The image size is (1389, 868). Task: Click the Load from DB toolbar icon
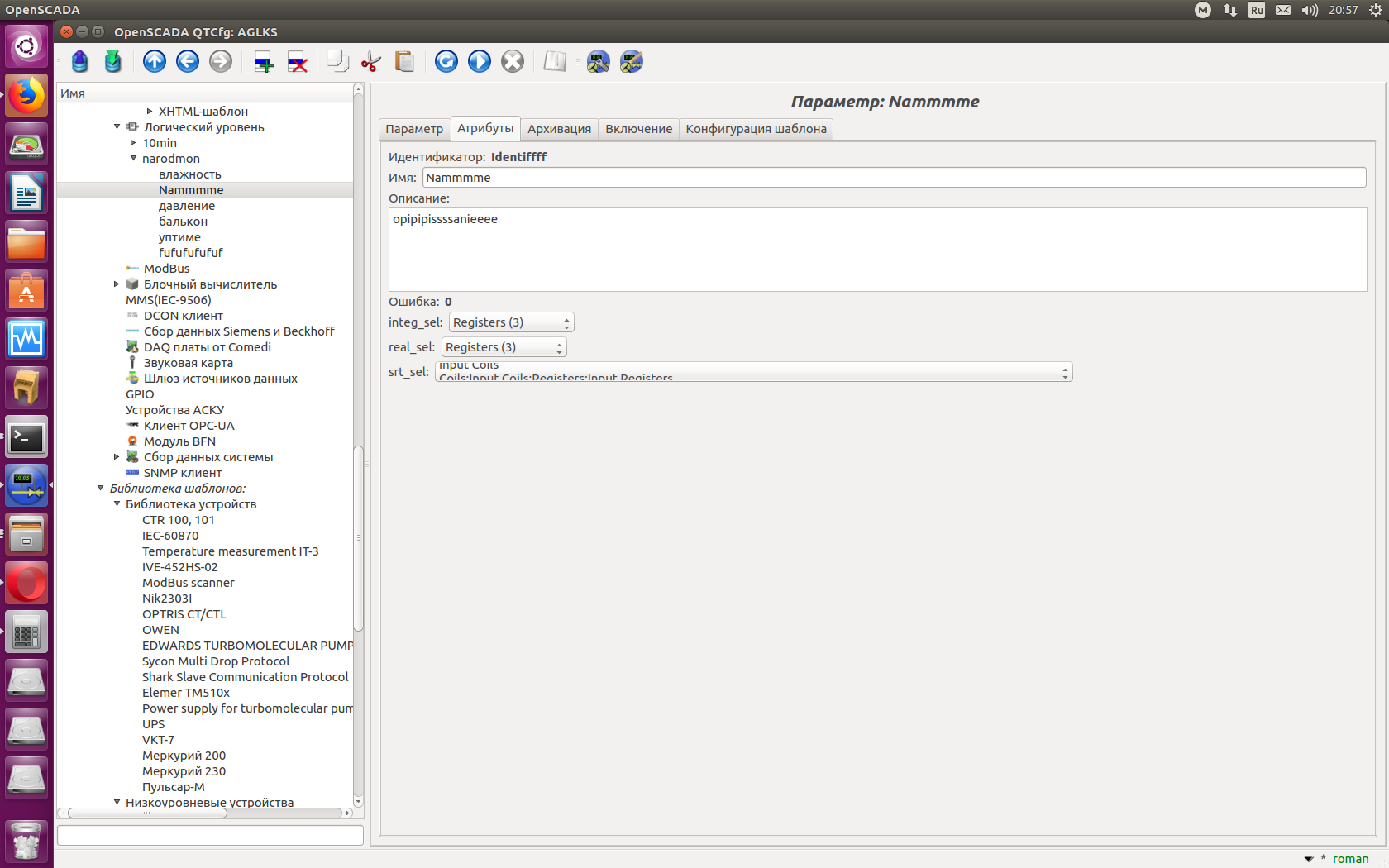[x=80, y=61]
